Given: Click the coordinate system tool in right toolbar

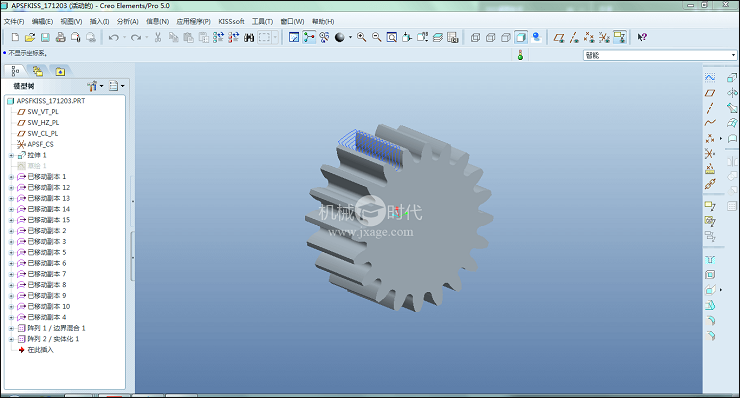Looking at the screenshot, I should 710,153.
